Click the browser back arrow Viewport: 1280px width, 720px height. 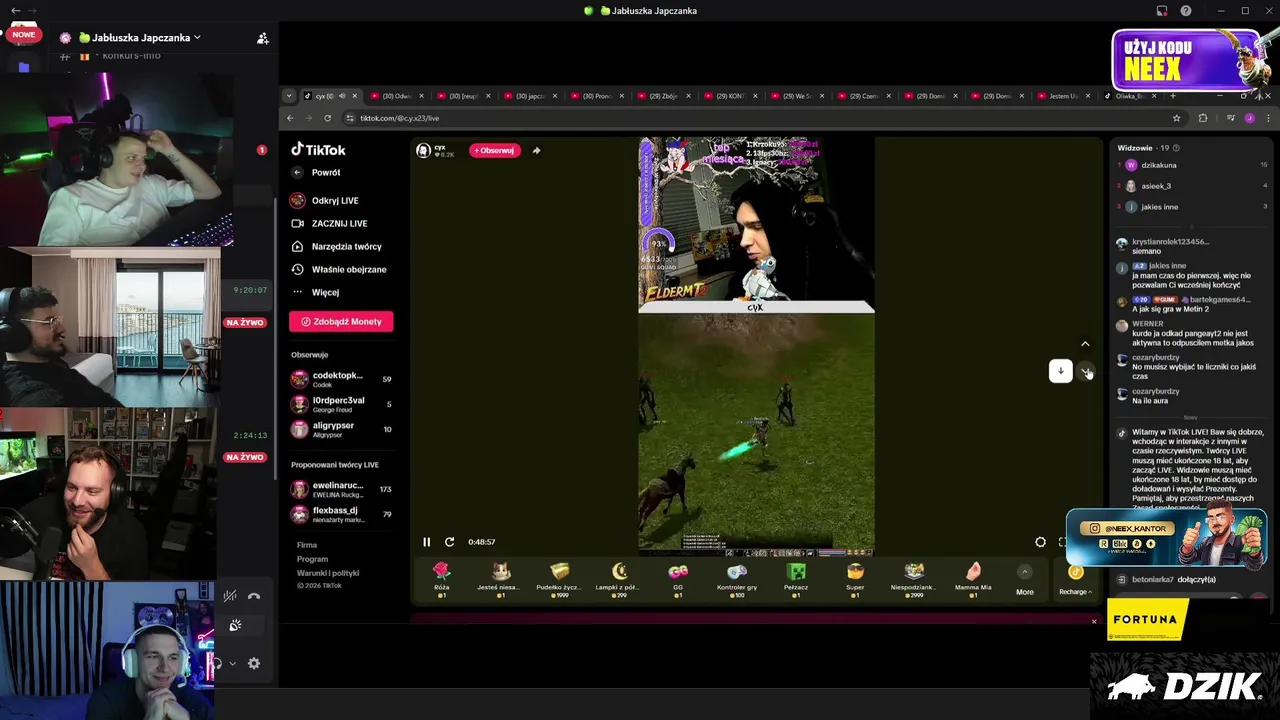click(290, 118)
